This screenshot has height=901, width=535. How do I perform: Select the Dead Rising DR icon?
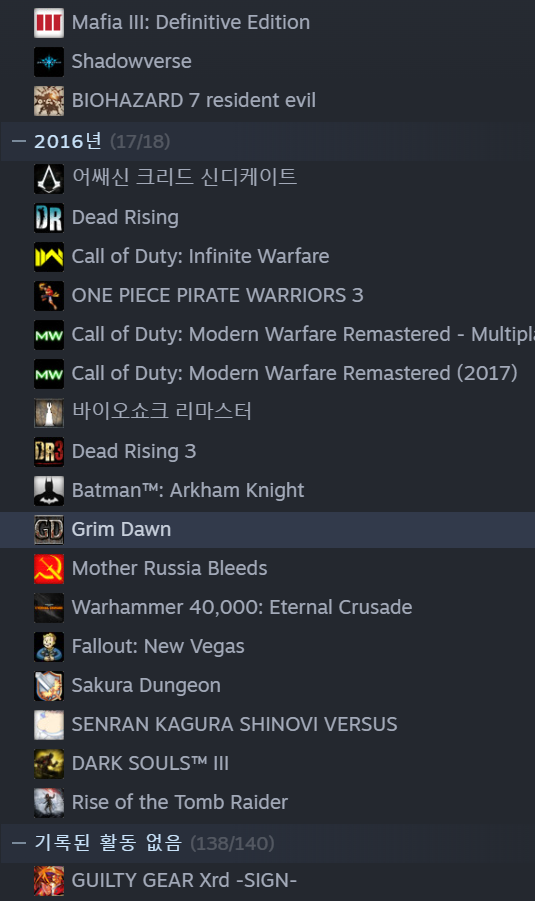point(49,218)
